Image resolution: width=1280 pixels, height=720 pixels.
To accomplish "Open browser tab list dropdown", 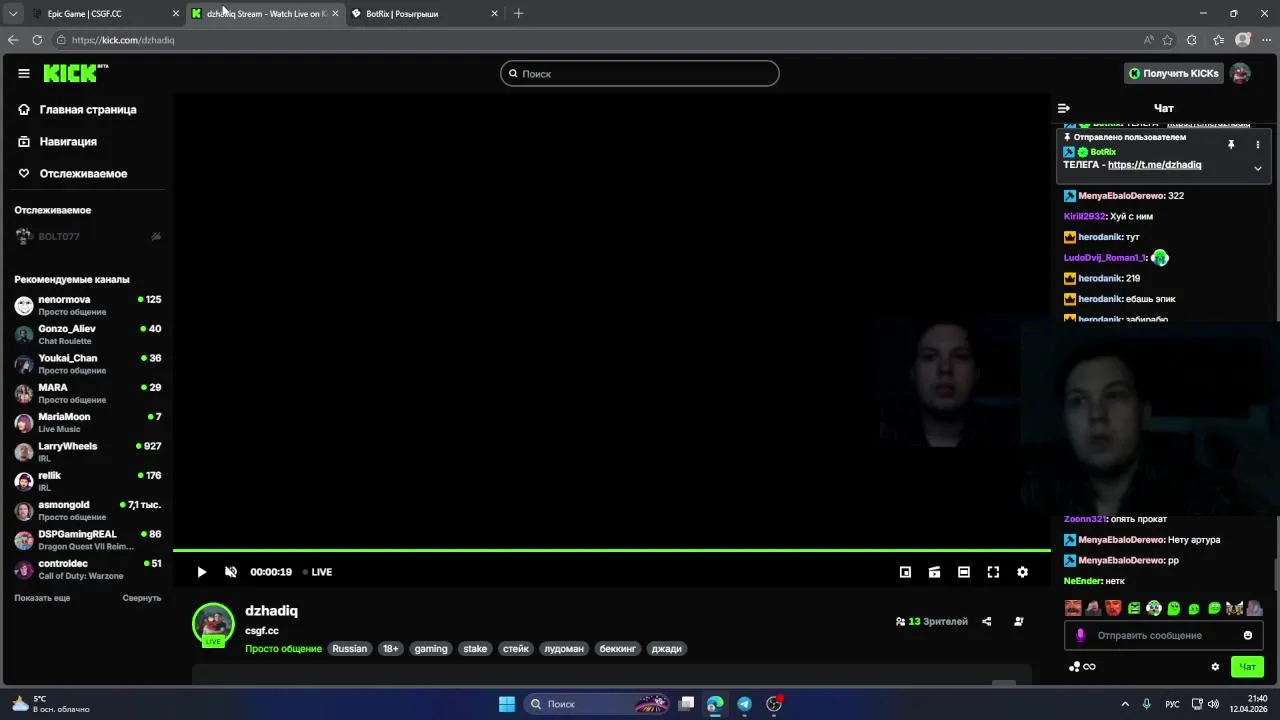I will 13,14.
